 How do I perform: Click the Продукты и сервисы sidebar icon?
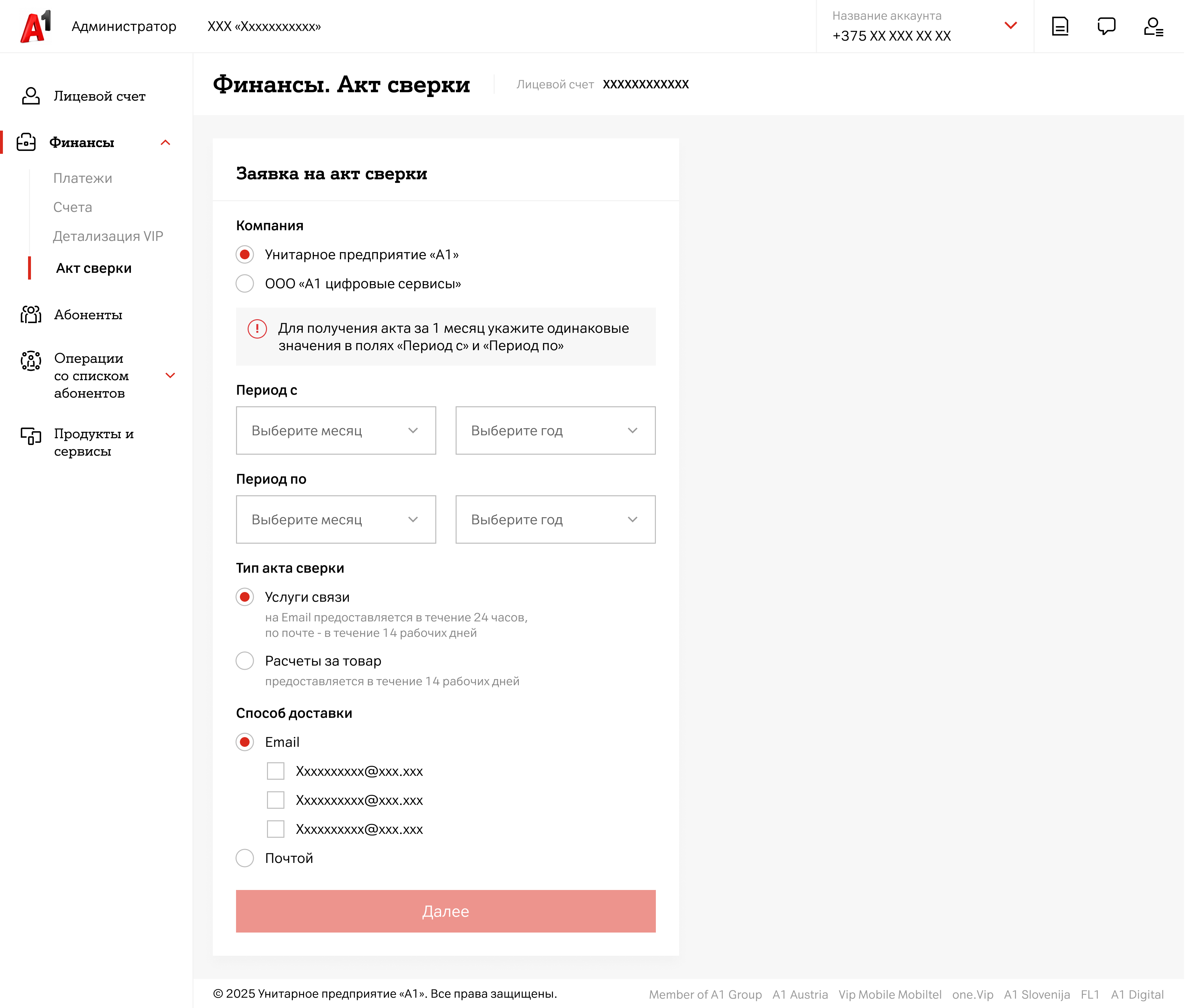point(31,436)
